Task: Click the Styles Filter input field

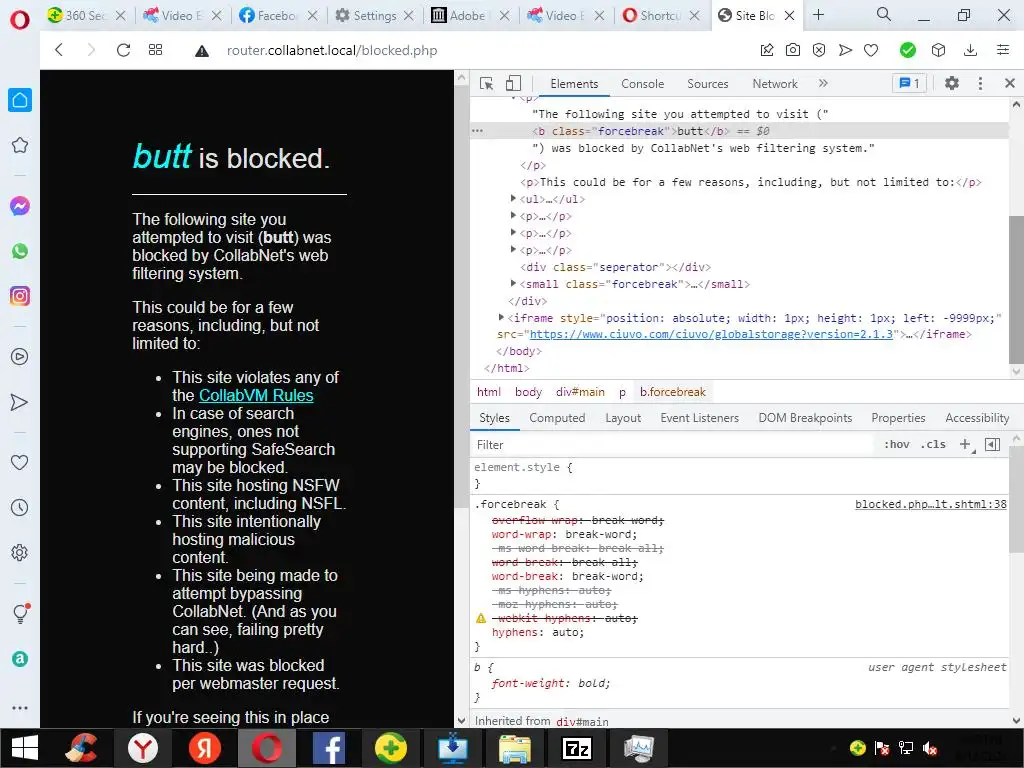Action: click(x=673, y=445)
